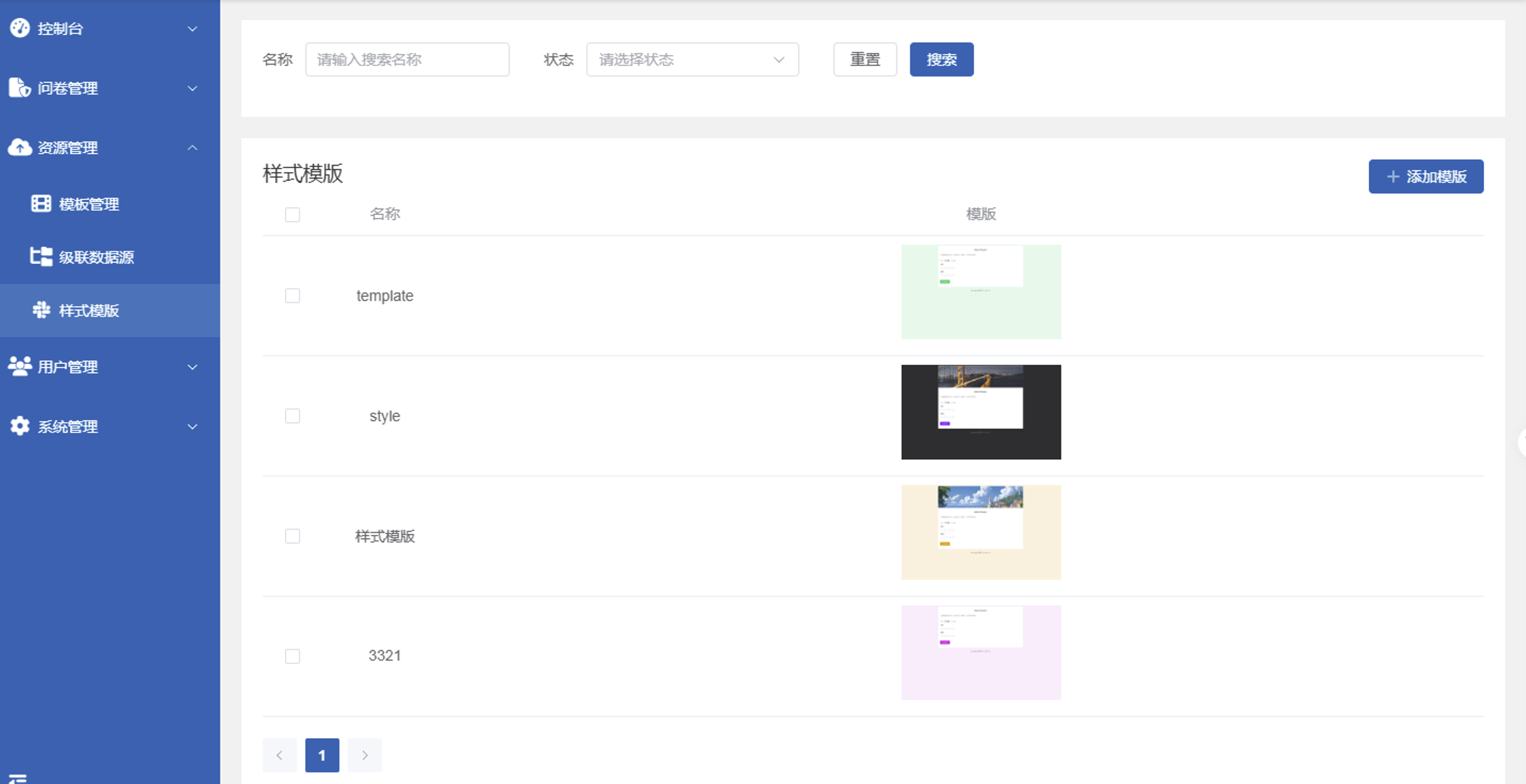Image resolution: width=1526 pixels, height=784 pixels.
Task: Click the 控制台 dashboard icon
Action: tap(20, 28)
